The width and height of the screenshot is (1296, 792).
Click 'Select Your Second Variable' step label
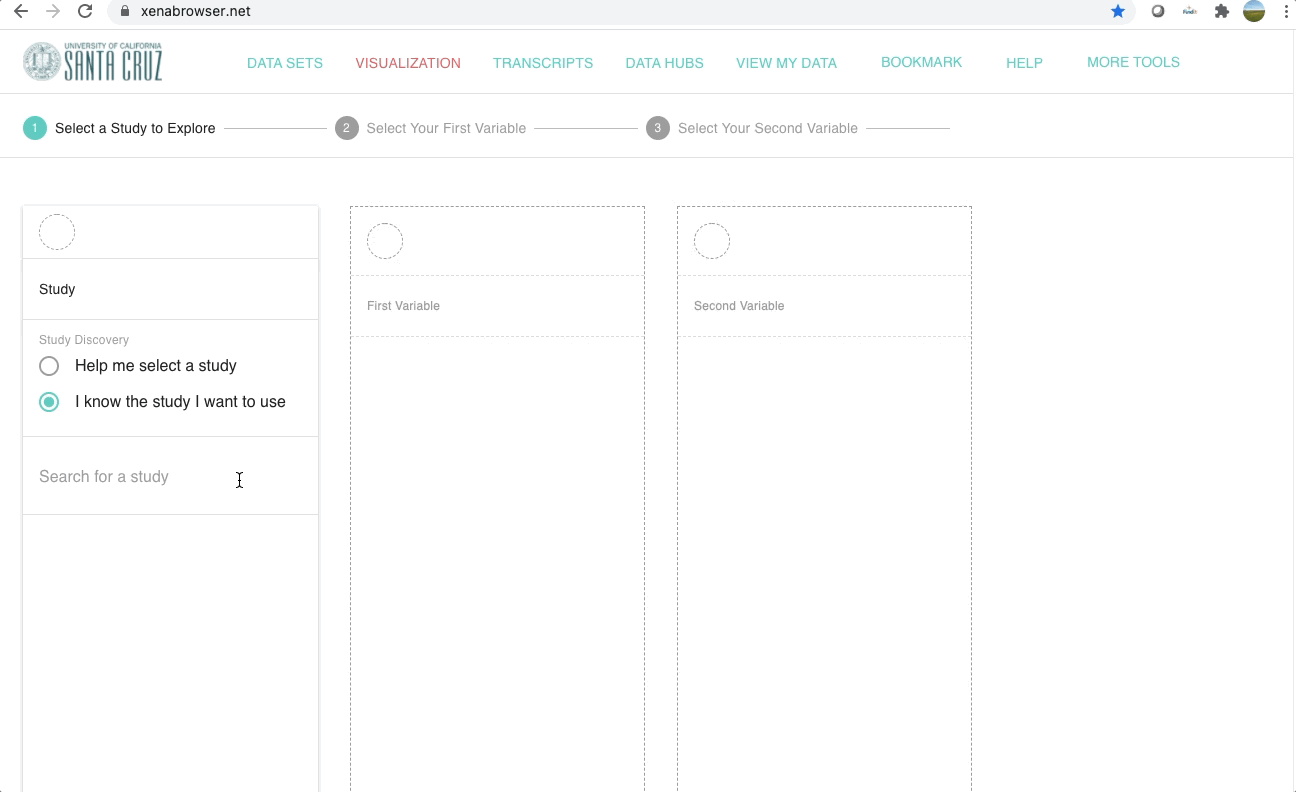768,128
